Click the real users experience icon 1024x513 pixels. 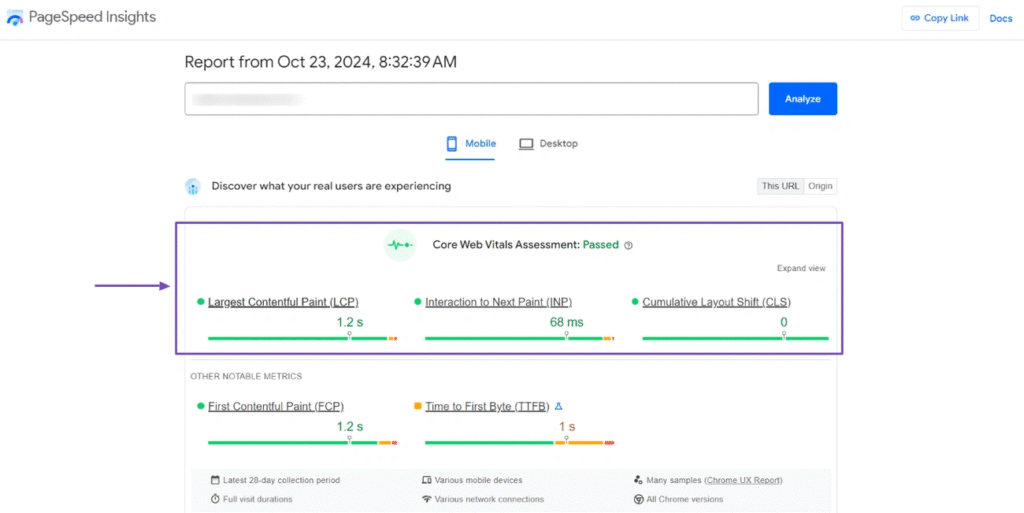click(193, 186)
